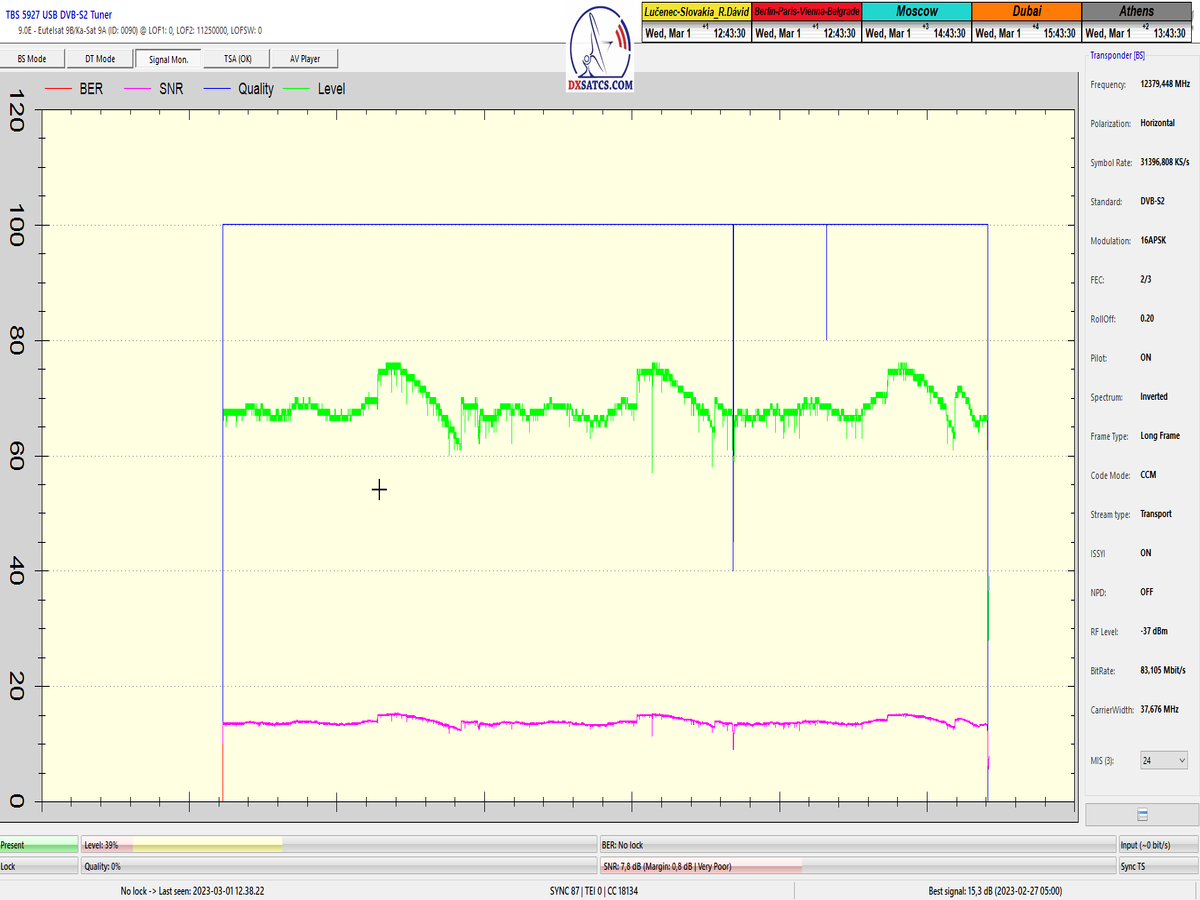The width and height of the screenshot is (1200, 900).
Task: Open the MIS stream ID dropdown
Action: pyautogui.click(x=1164, y=761)
